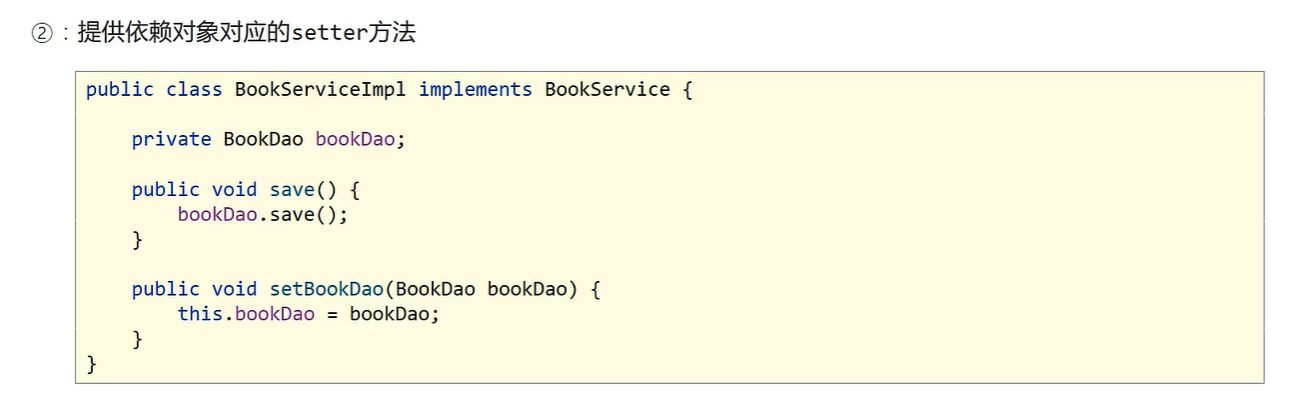Click the BookDao parameter type in setBookDao
Screen dimensions: 1293x418
pyautogui.click(x=435, y=289)
